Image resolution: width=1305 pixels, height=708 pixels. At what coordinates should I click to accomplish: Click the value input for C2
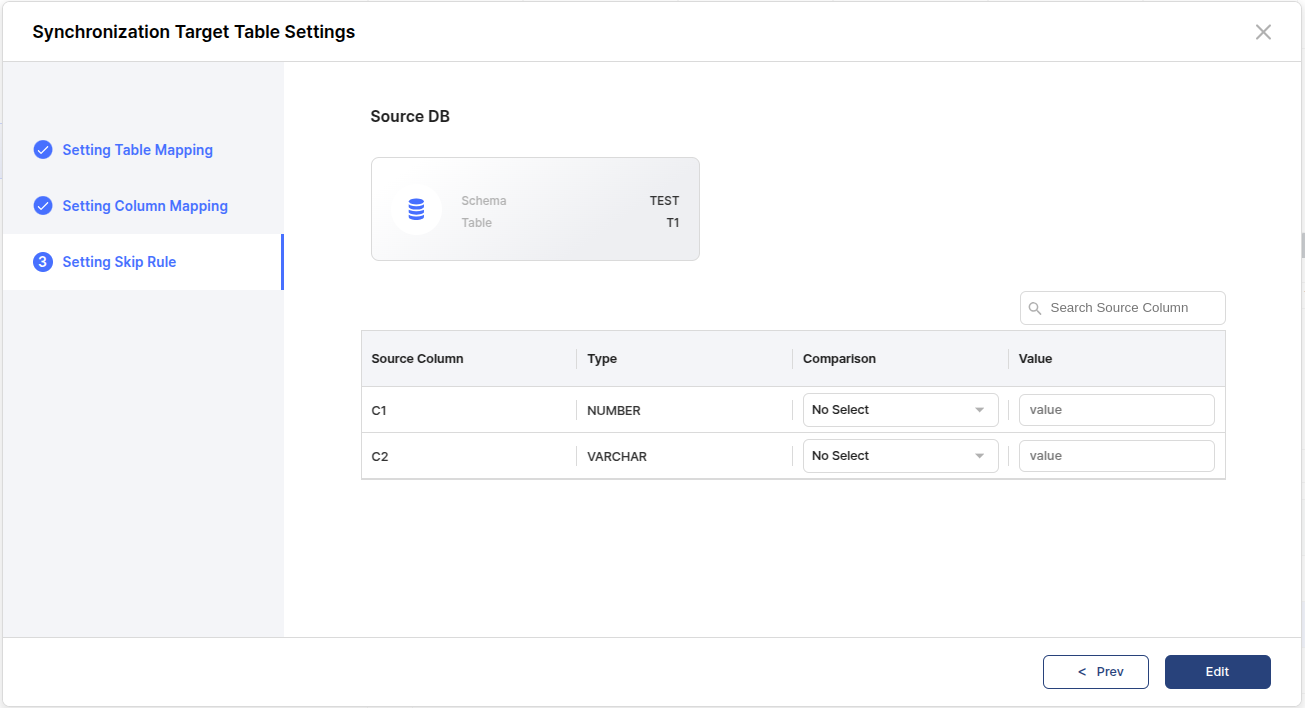(x=1116, y=456)
